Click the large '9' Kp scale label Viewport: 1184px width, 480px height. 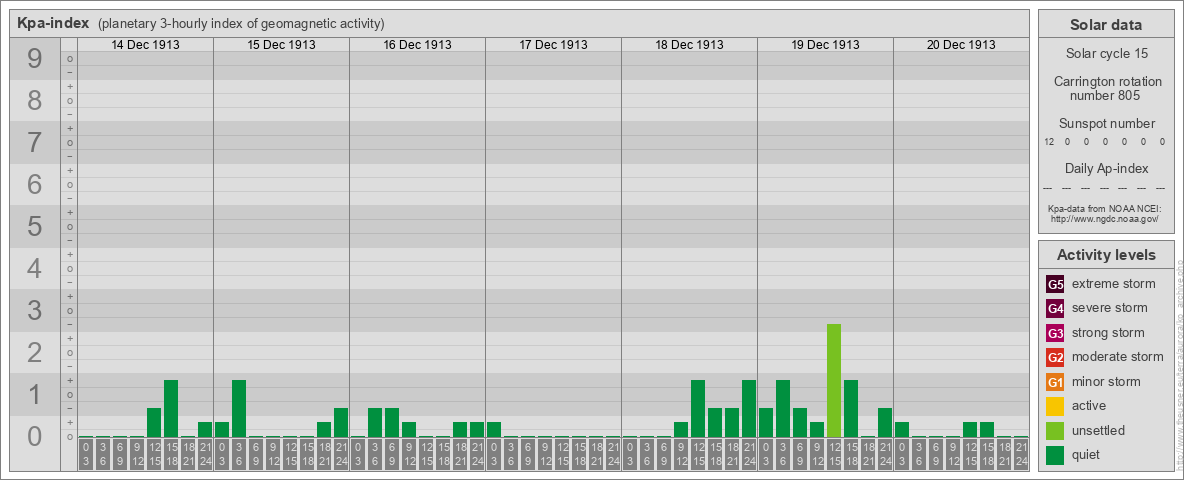click(x=35, y=58)
